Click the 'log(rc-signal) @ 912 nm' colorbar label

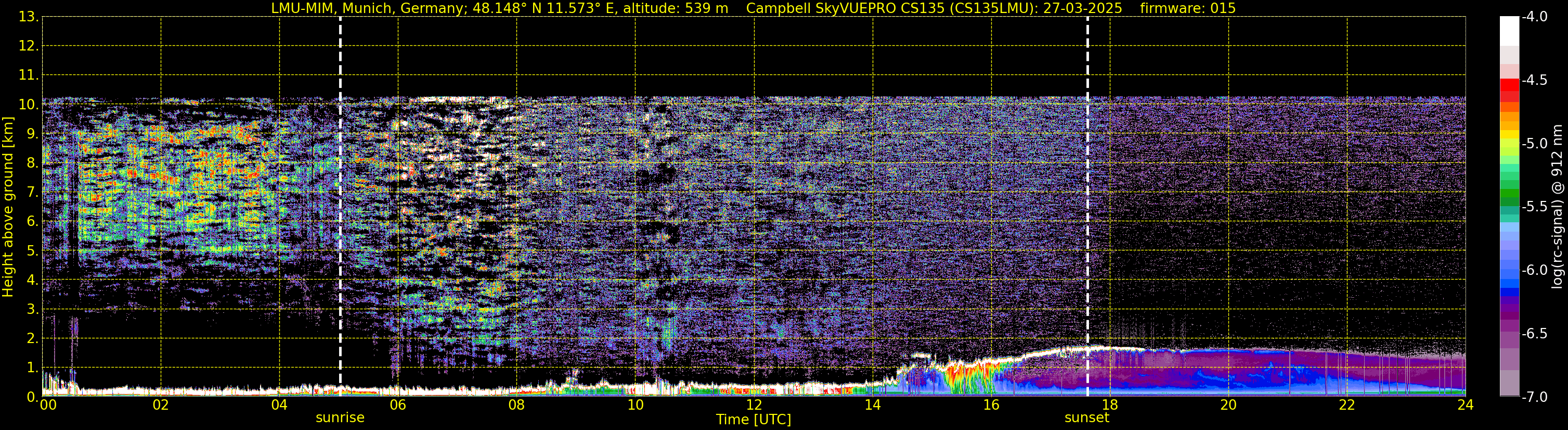point(1558,207)
